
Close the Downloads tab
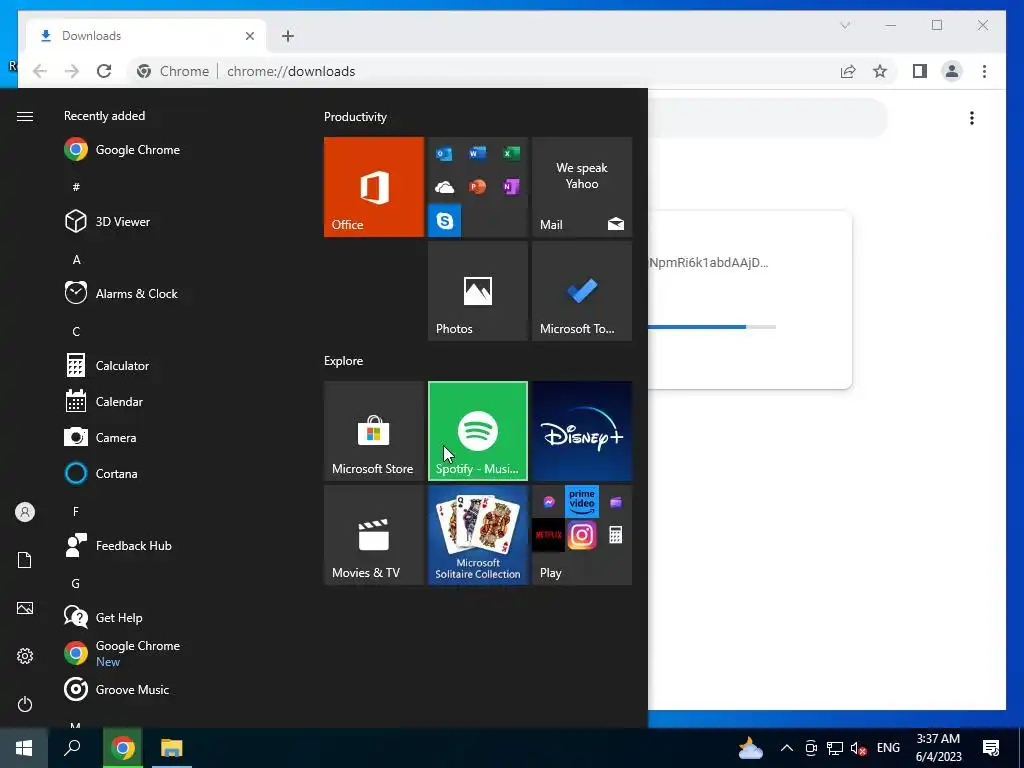click(x=249, y=36)
